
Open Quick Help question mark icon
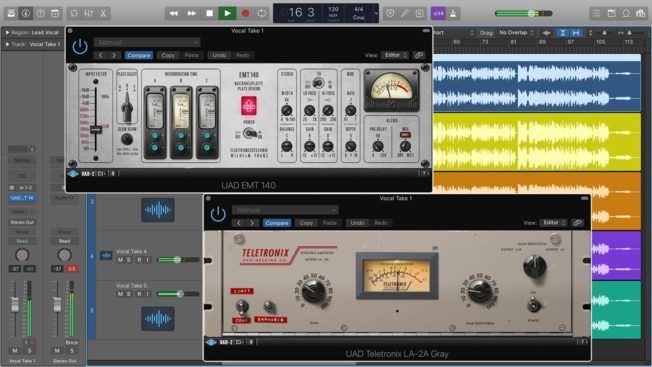point(40,13)
